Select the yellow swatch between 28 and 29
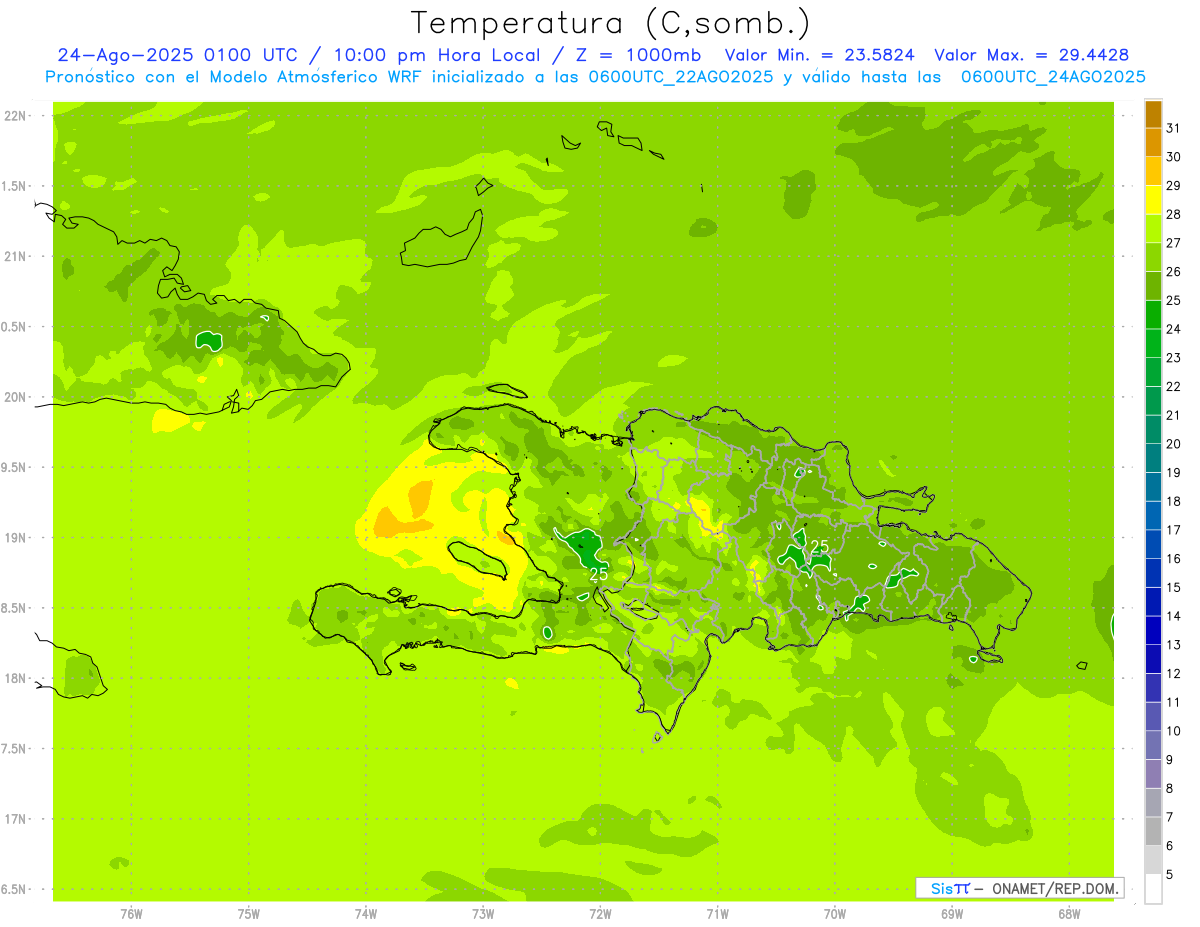 1153,200
